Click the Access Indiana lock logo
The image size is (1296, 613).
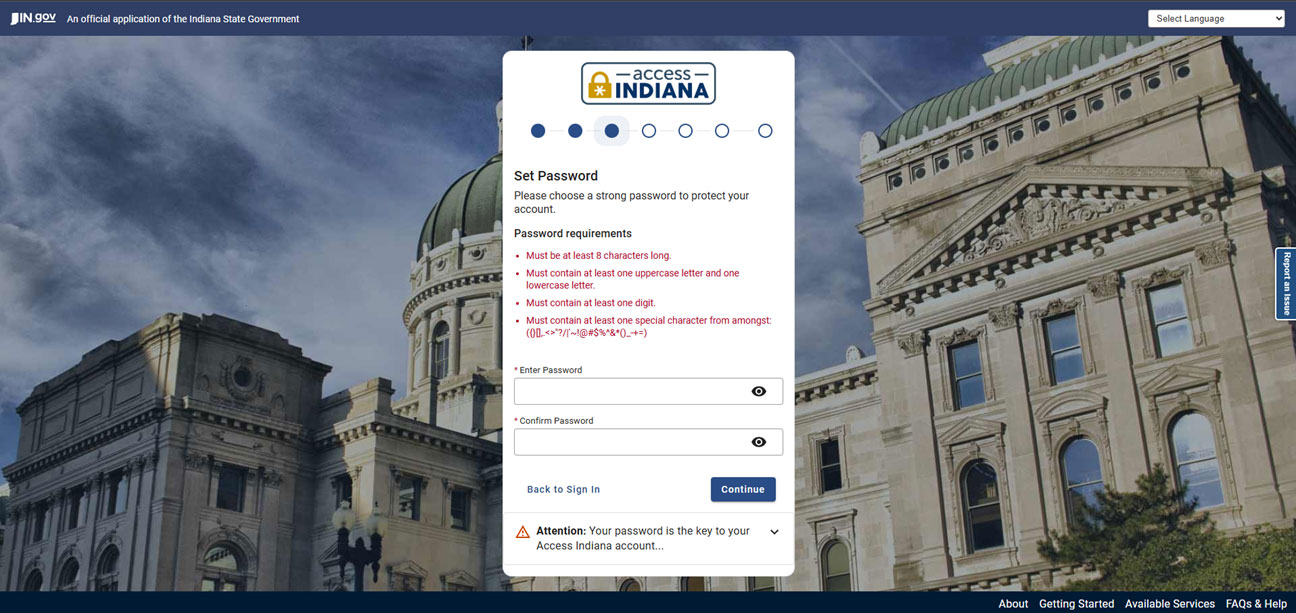pos(648,83)
